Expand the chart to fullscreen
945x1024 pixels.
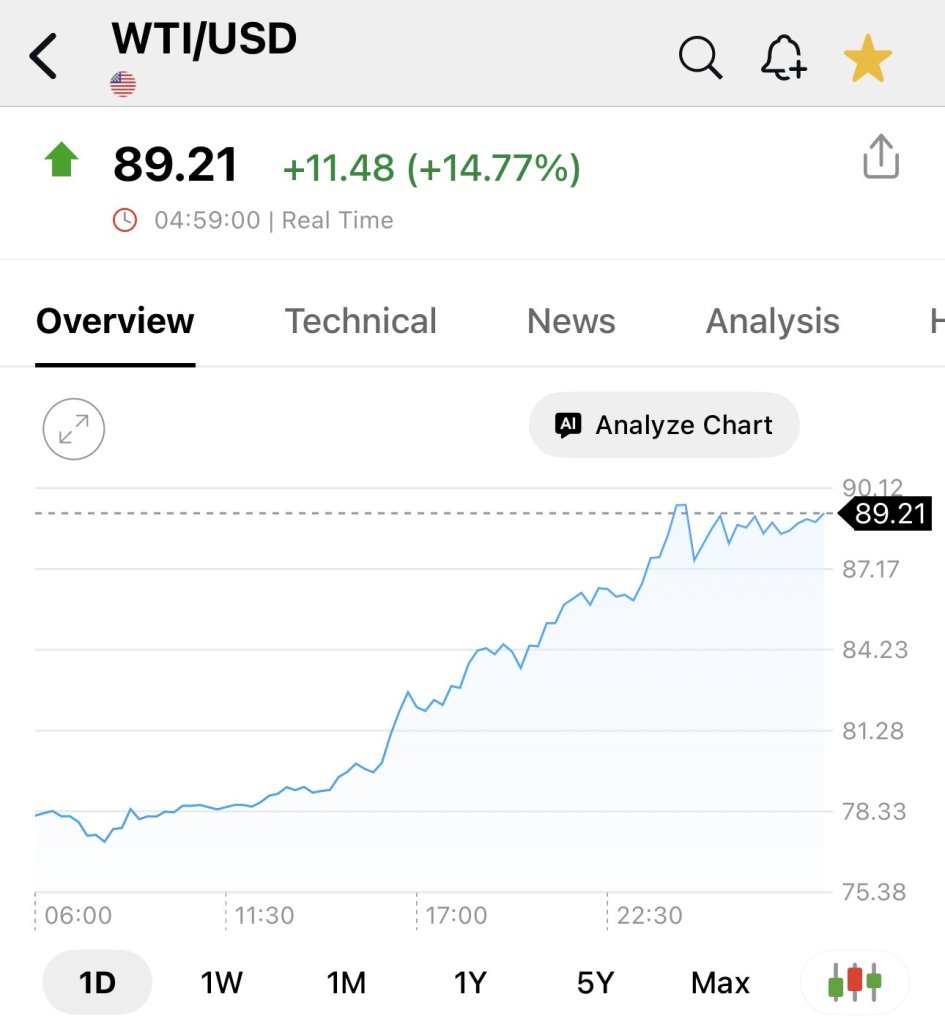(74, 429)
